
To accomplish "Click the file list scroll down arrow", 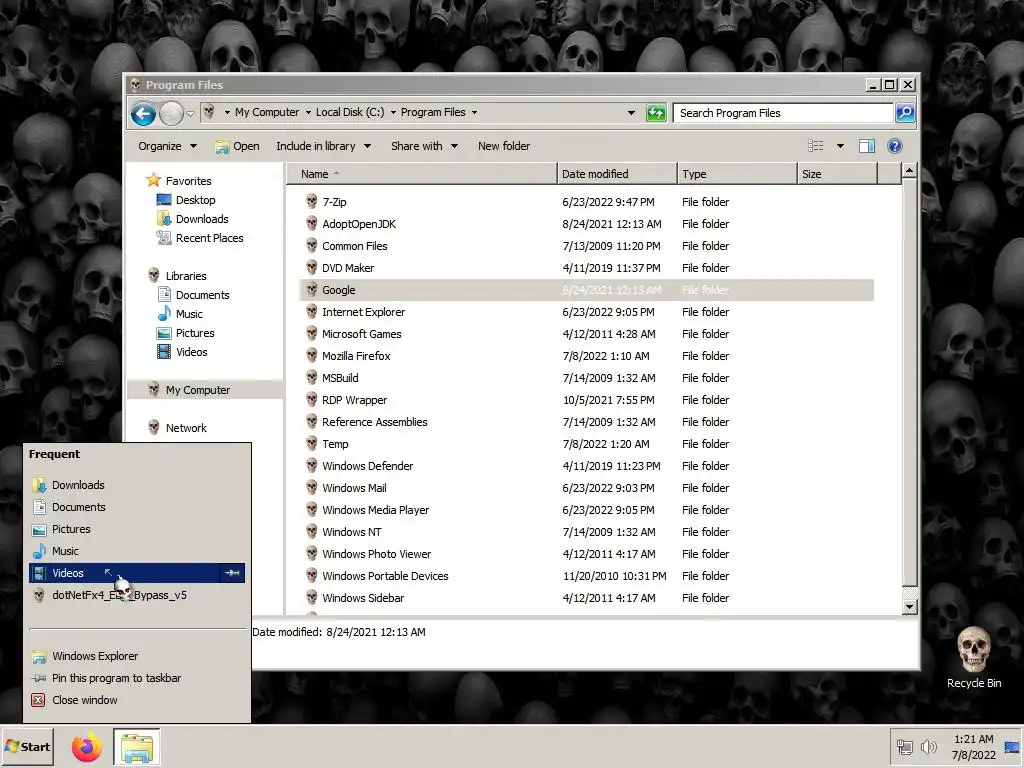I will point(909,607).
